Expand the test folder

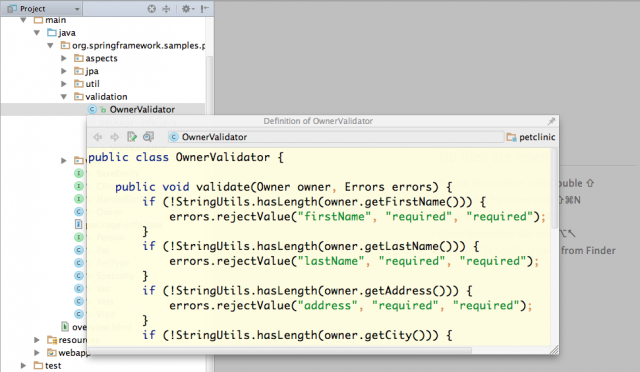pyautogui.click(x=24, y=365)
